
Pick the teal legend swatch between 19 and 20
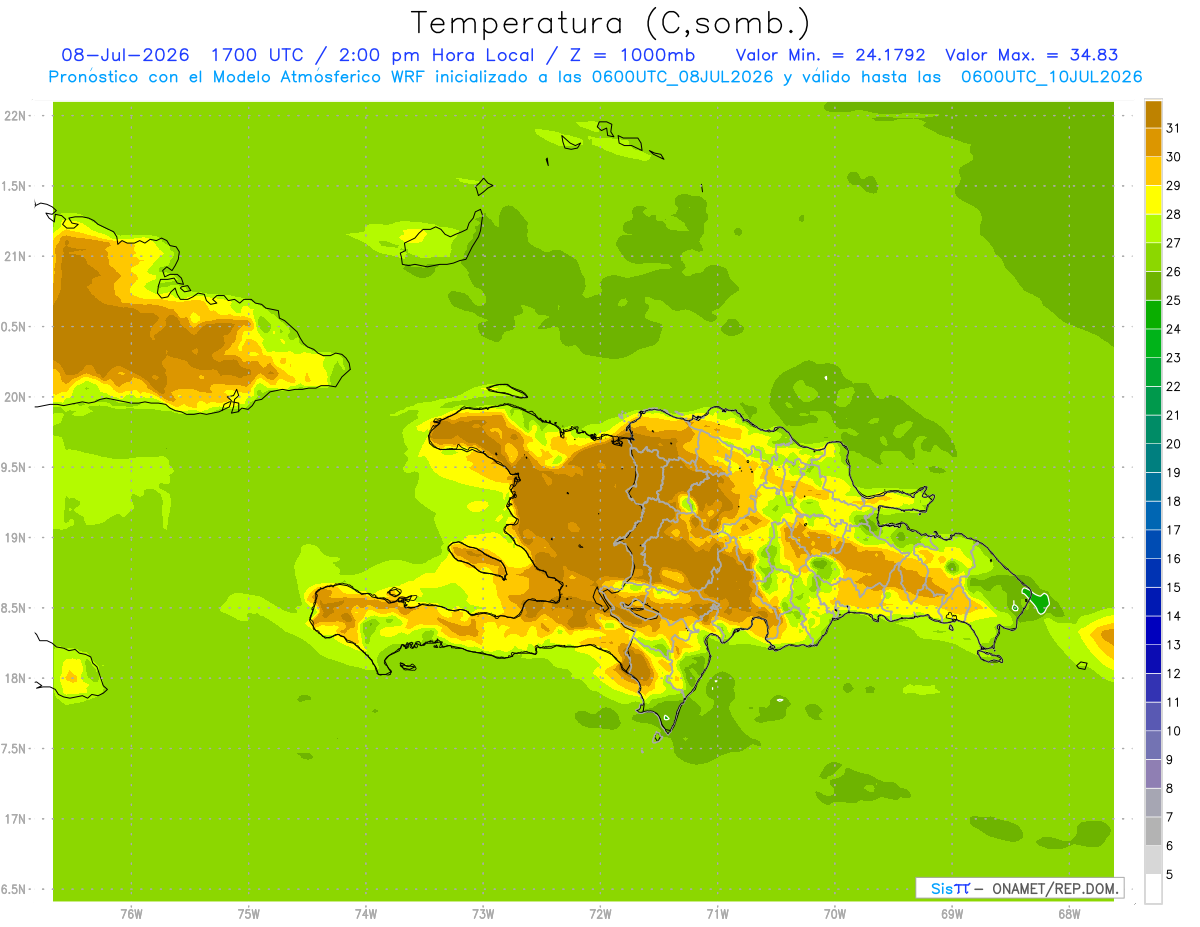pos(1153,457)
